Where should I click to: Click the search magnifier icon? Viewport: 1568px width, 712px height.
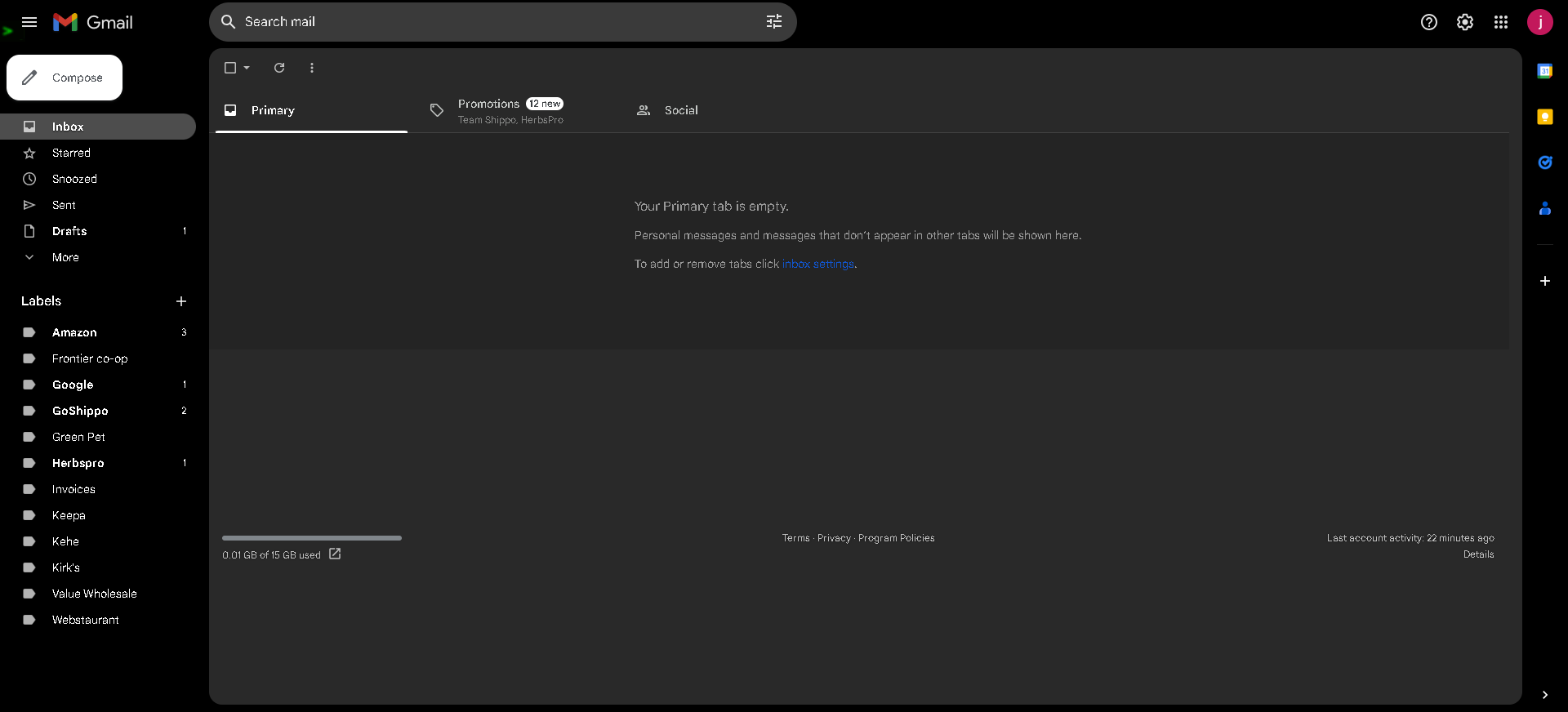(228, 22)
